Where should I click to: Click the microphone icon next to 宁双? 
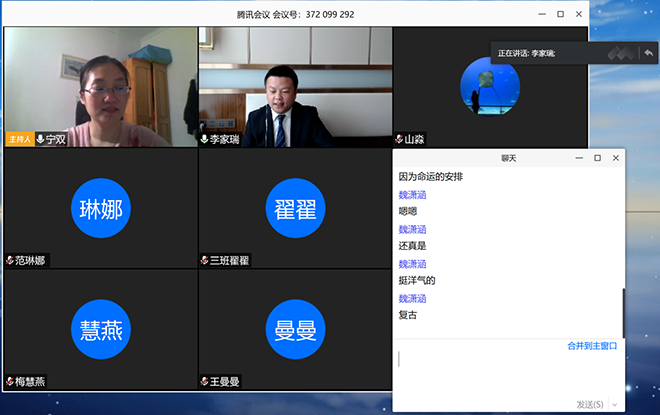coord(40,139)
